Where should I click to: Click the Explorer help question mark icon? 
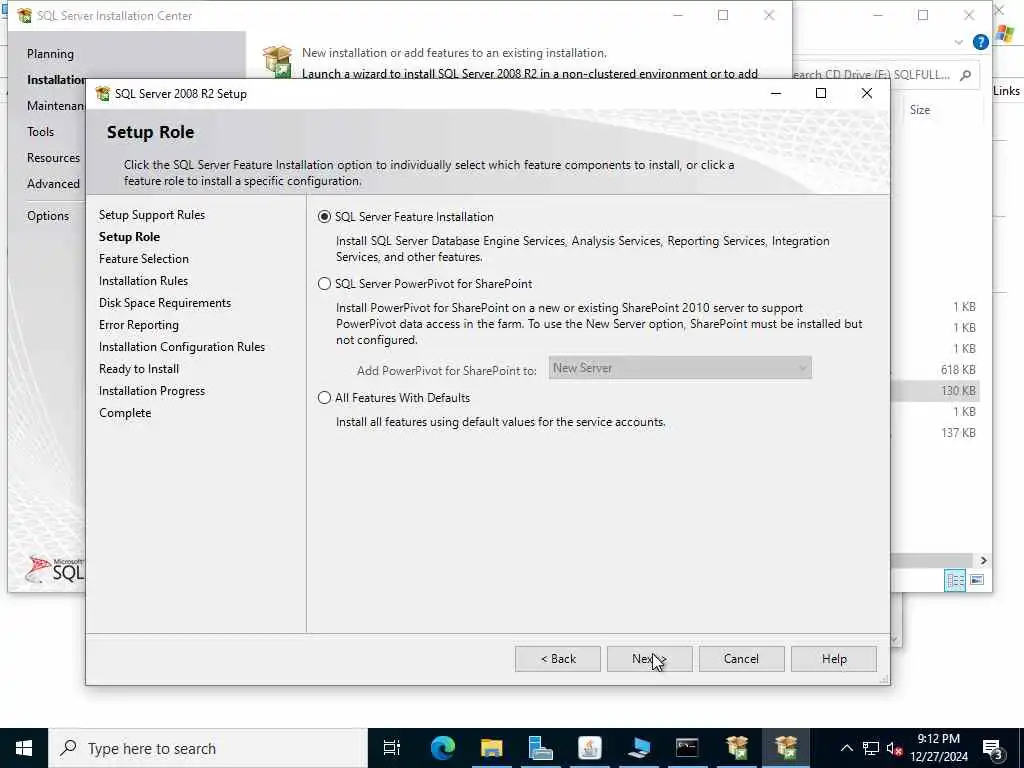click(x=980, y=42)
